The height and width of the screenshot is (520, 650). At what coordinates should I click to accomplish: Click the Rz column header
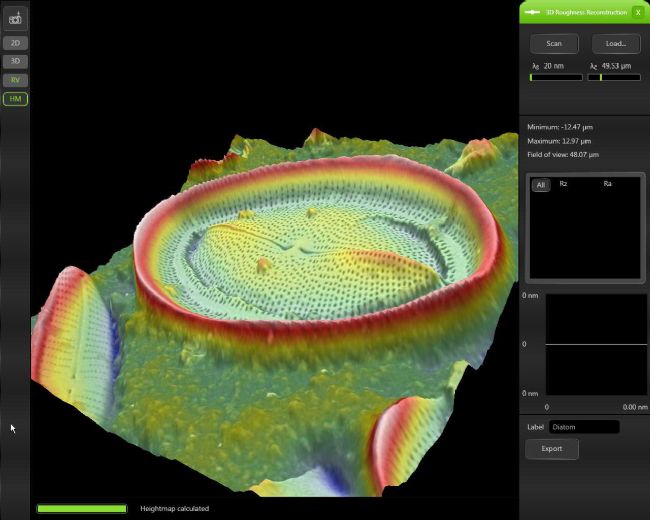(x=564, y=184)
